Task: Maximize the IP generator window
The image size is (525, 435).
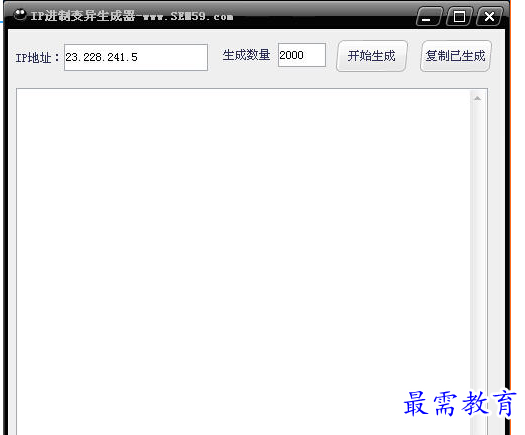Action: [x=459, y=16]
